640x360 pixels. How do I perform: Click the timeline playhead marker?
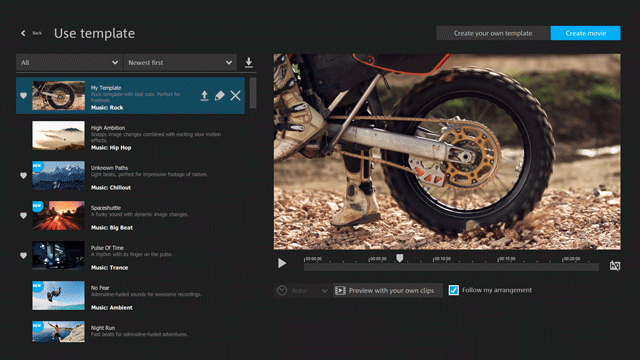(x=400, y=258)
